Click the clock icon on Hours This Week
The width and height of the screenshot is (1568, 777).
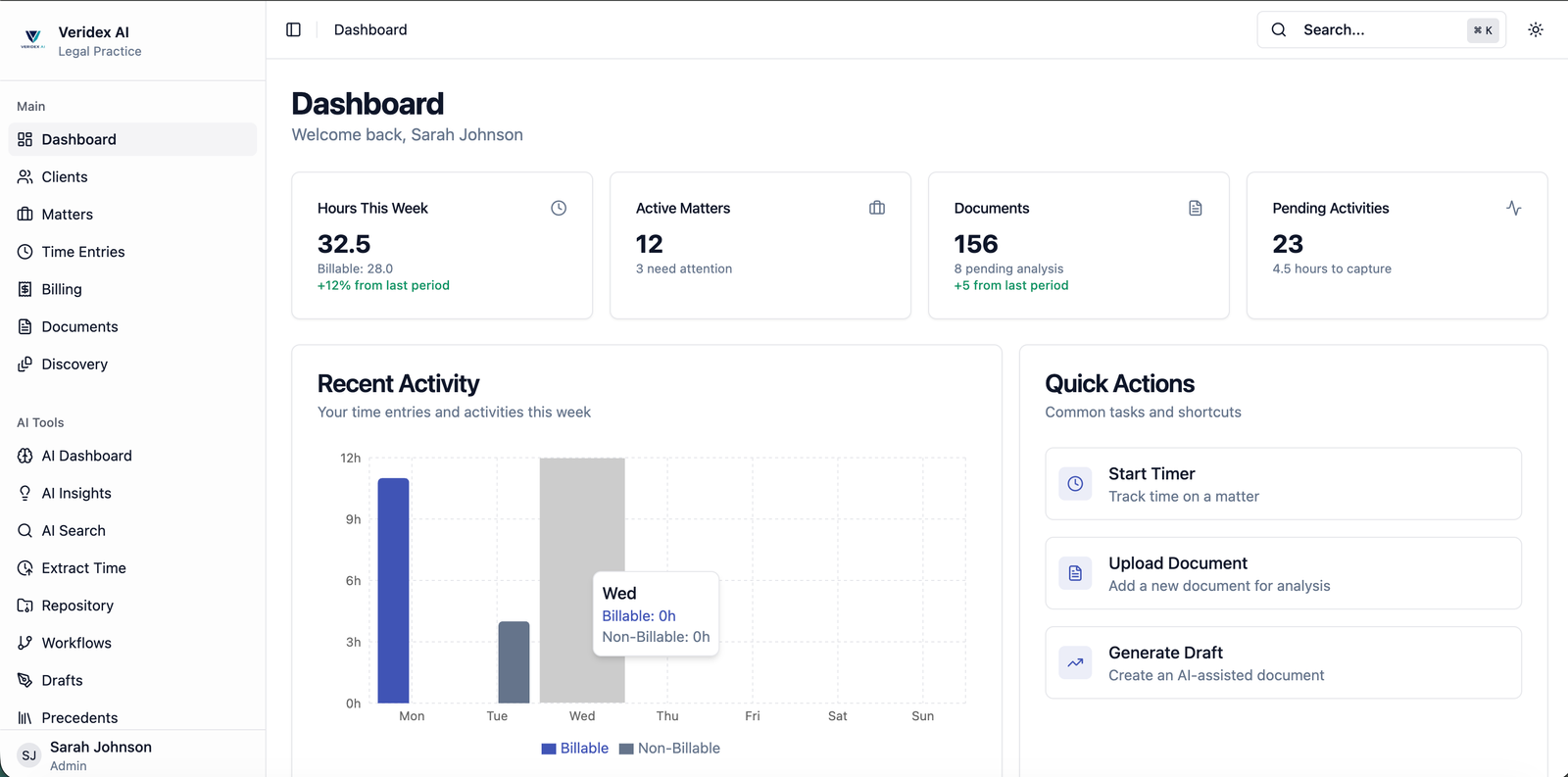click(x=559, y=208)
